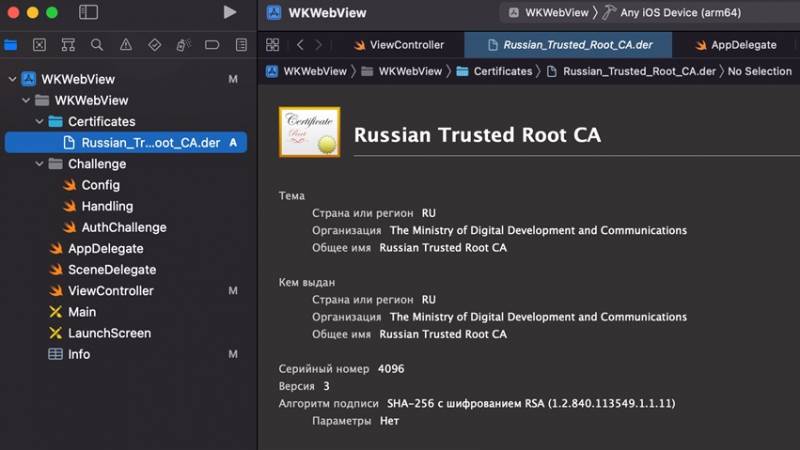Click the Тема section label

(x=292, y=196)
